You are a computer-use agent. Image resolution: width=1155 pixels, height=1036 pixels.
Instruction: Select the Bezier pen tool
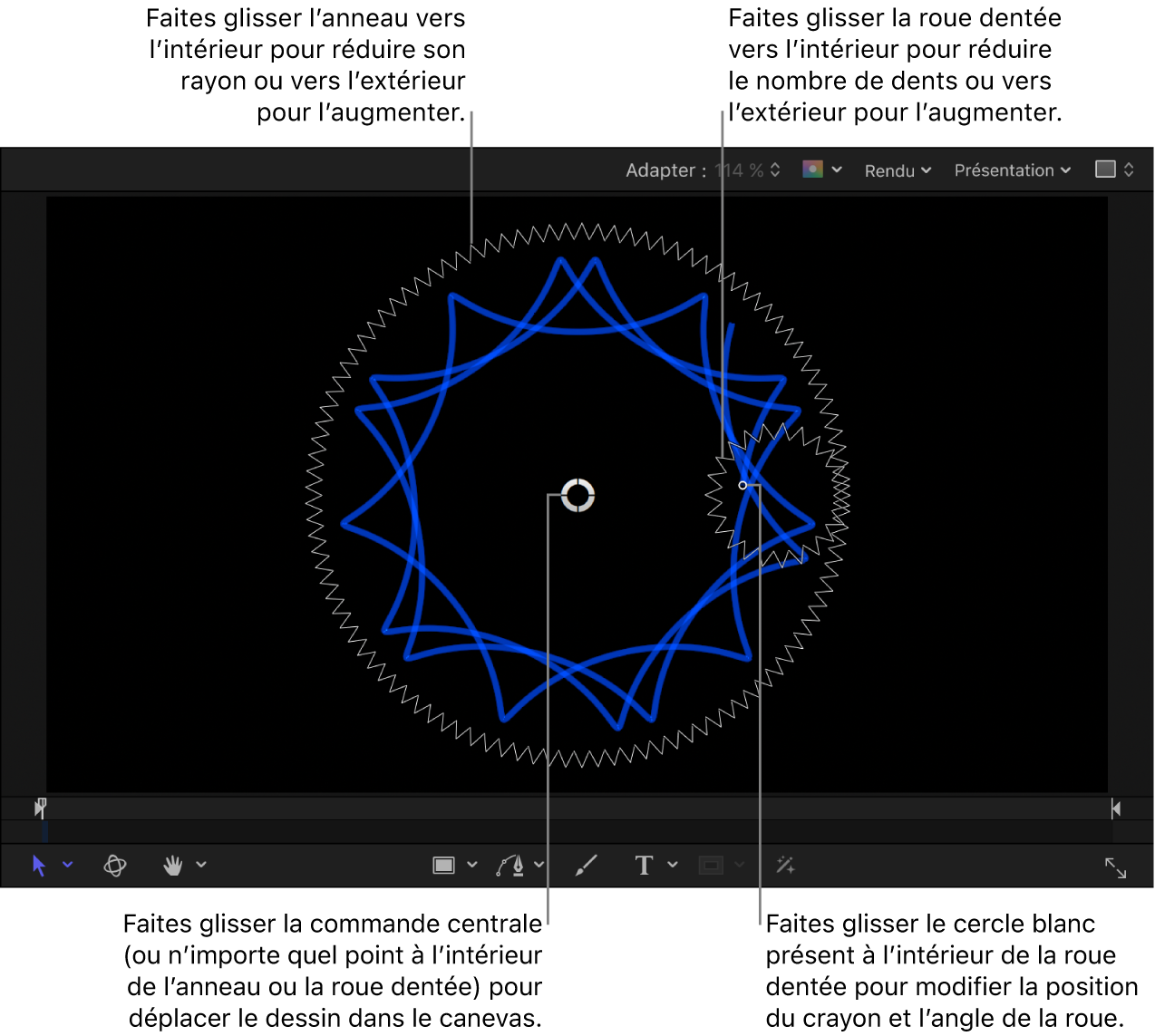(x=510, y=866)
